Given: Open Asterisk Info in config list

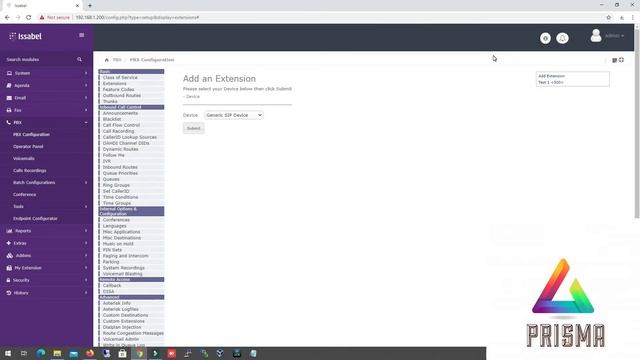Looking at the screenshot, I should (117, 303).
